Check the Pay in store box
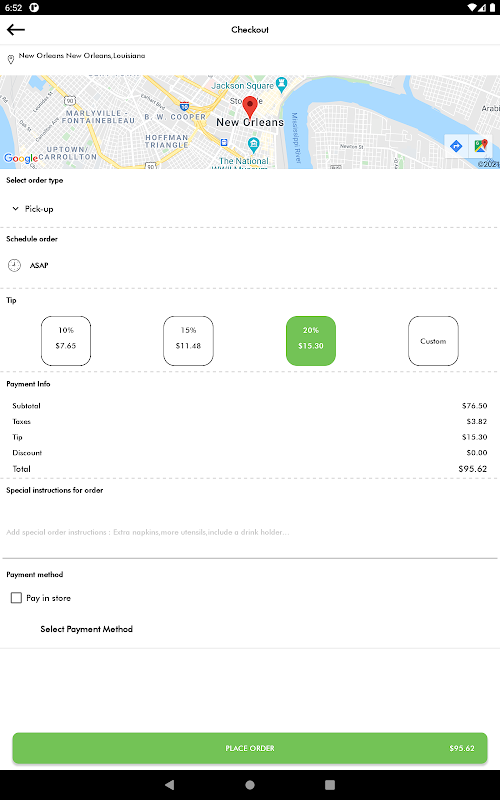The image size is (500, 800). click(16, 598)
